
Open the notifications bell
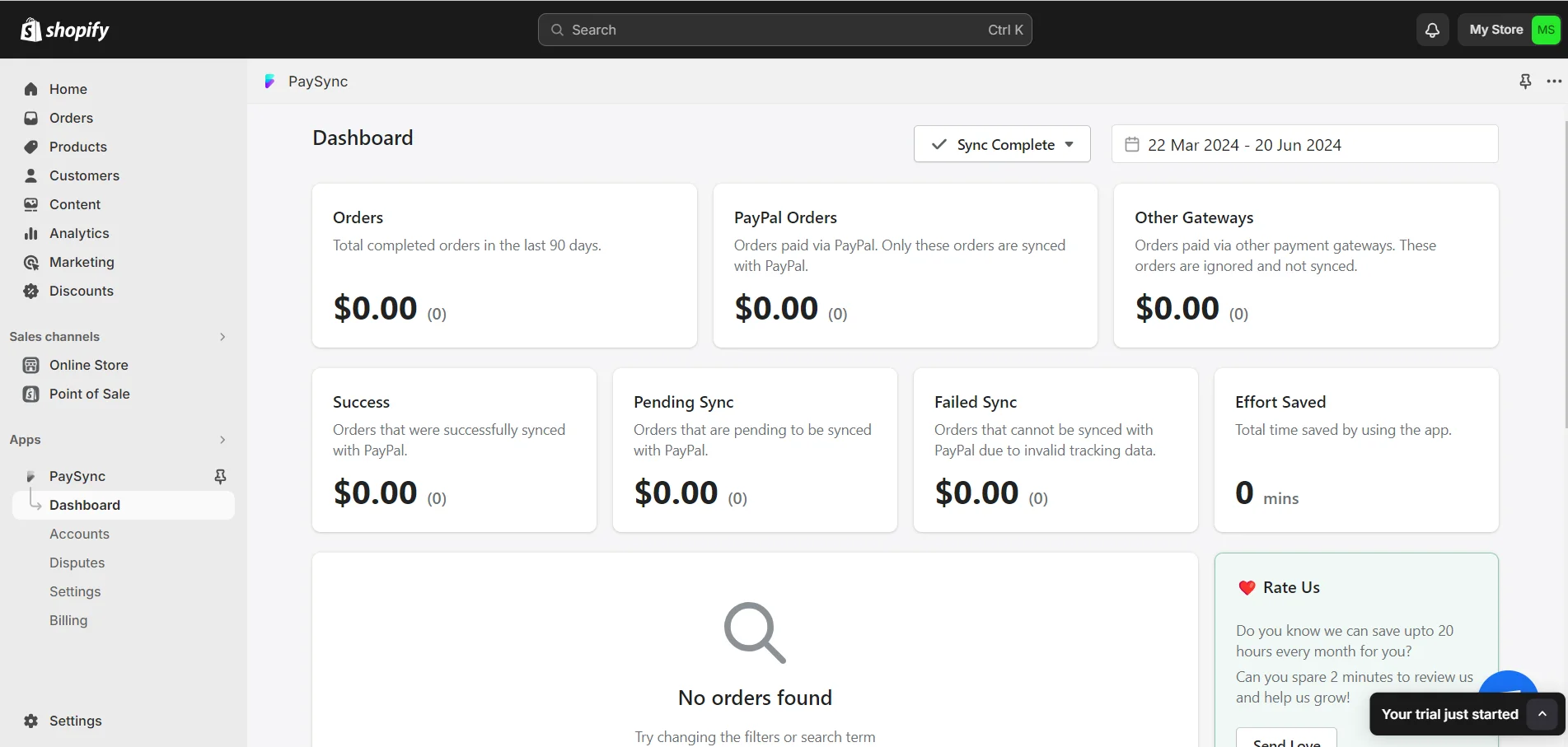click(x=1432, y=30)
